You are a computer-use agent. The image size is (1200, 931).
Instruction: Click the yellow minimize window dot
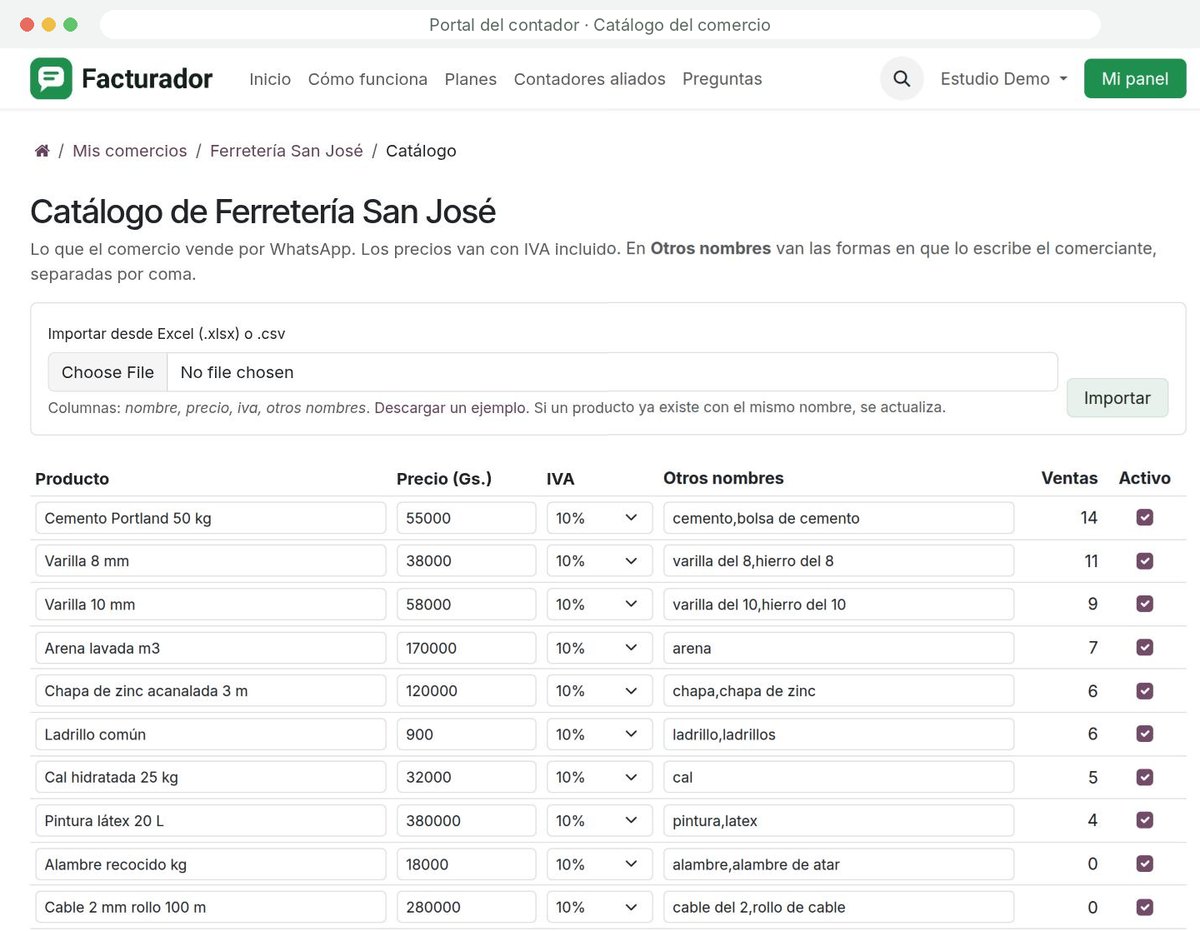(48, 24)
